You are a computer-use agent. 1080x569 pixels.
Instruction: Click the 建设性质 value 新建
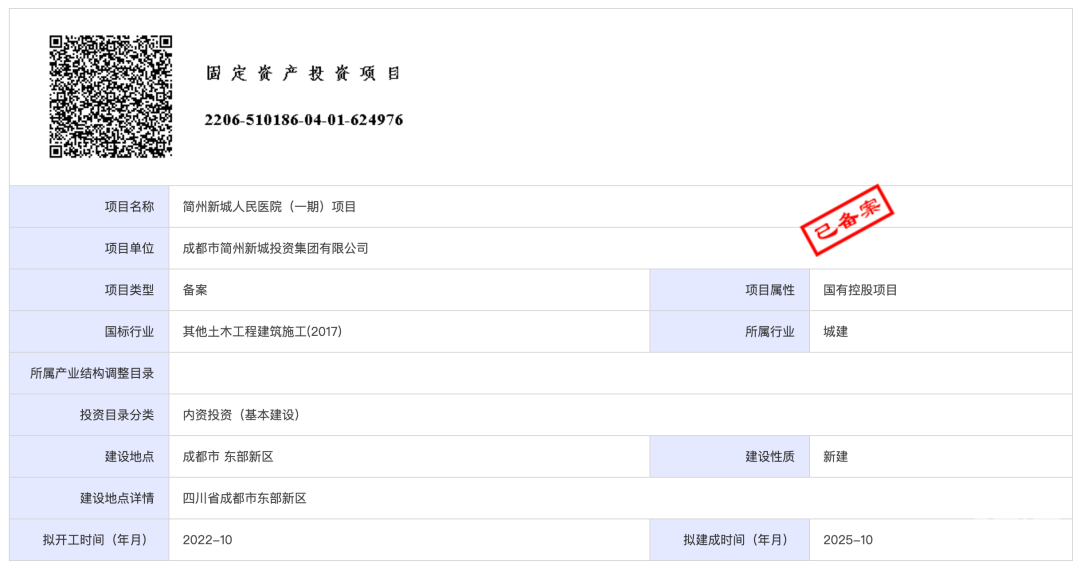click(835, 456)
